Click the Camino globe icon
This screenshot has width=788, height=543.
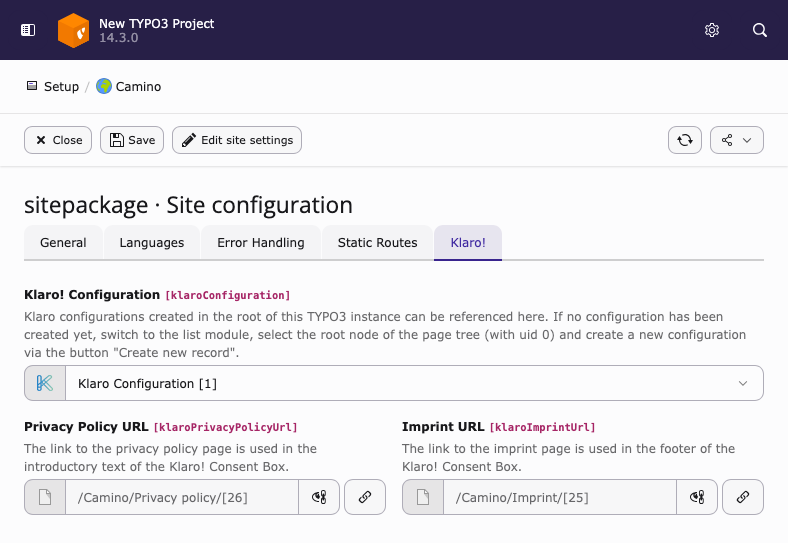click(x=104, y=86)
